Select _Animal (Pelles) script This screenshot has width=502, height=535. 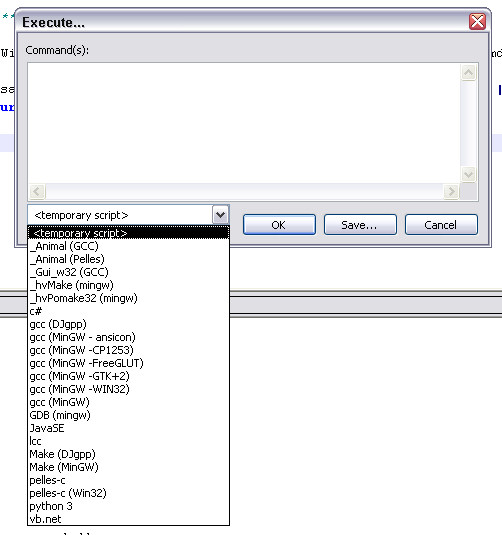pos(128,259)
